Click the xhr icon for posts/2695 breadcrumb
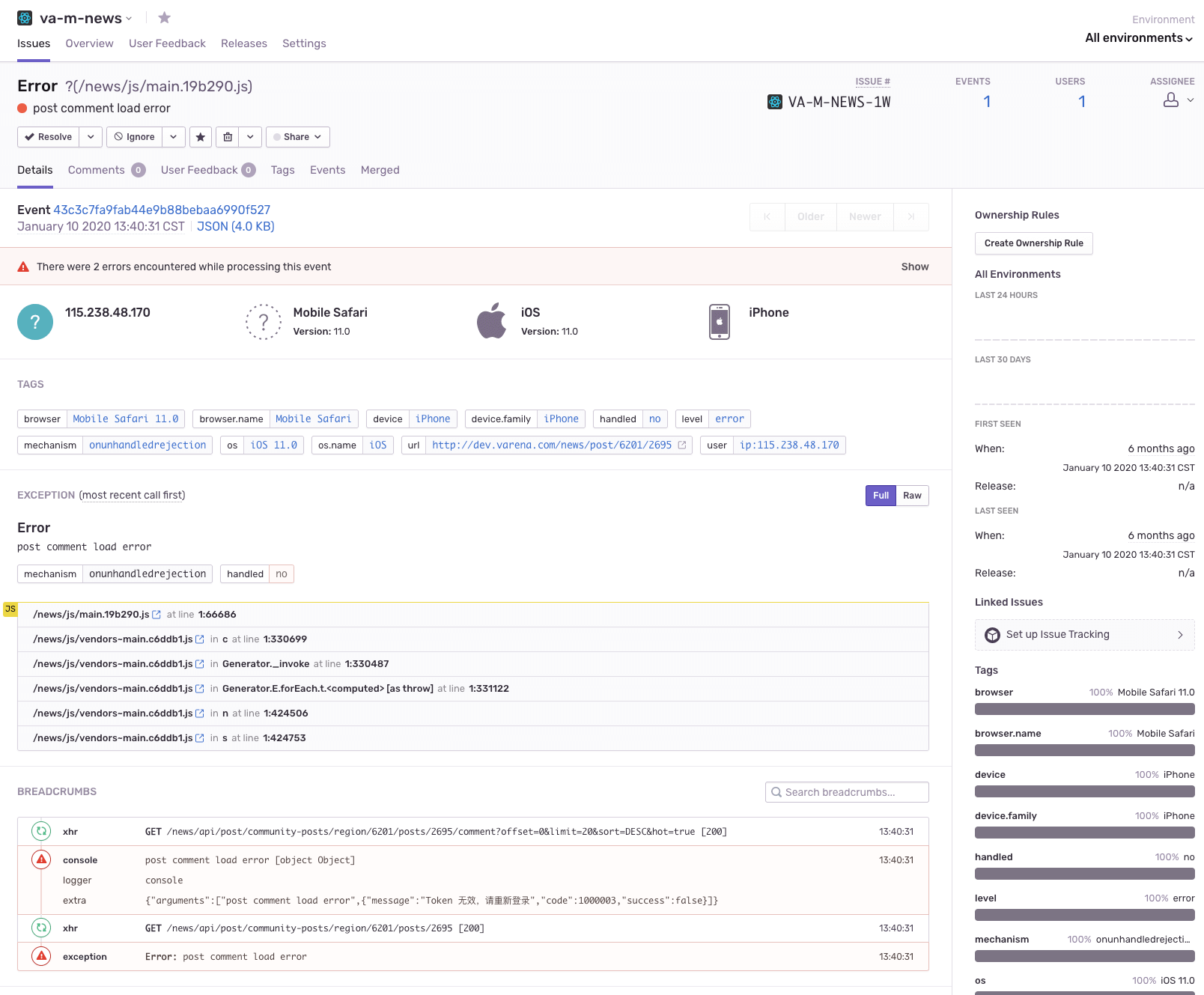Screen dimensions: 1204x995 [x=41, y=928]
